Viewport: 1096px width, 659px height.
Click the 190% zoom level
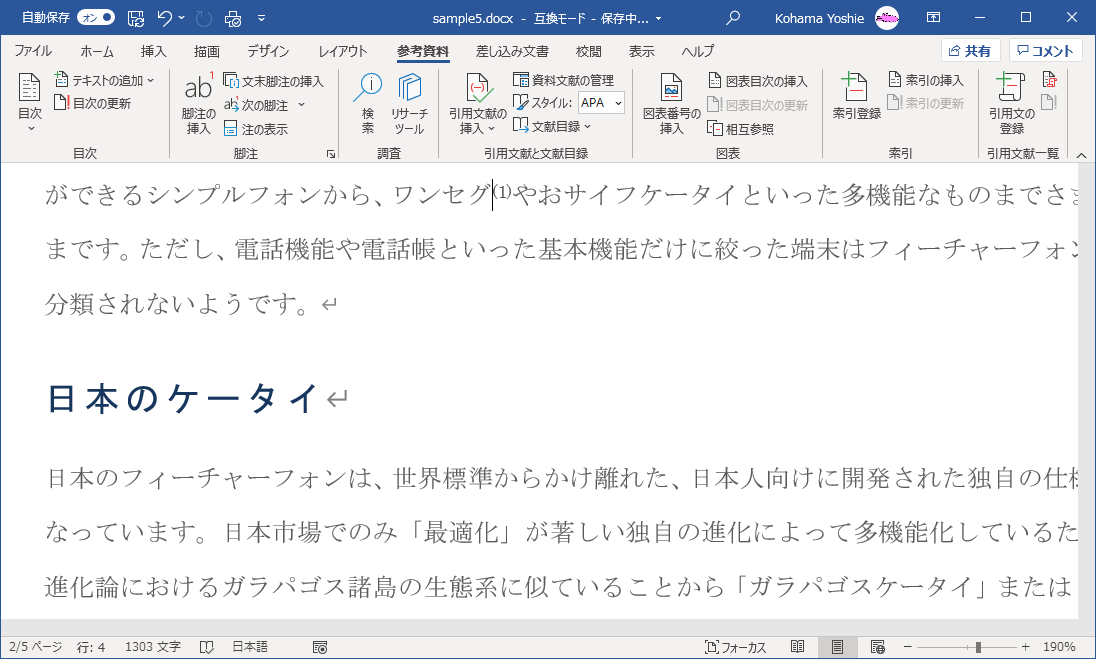click(1059, 647)
